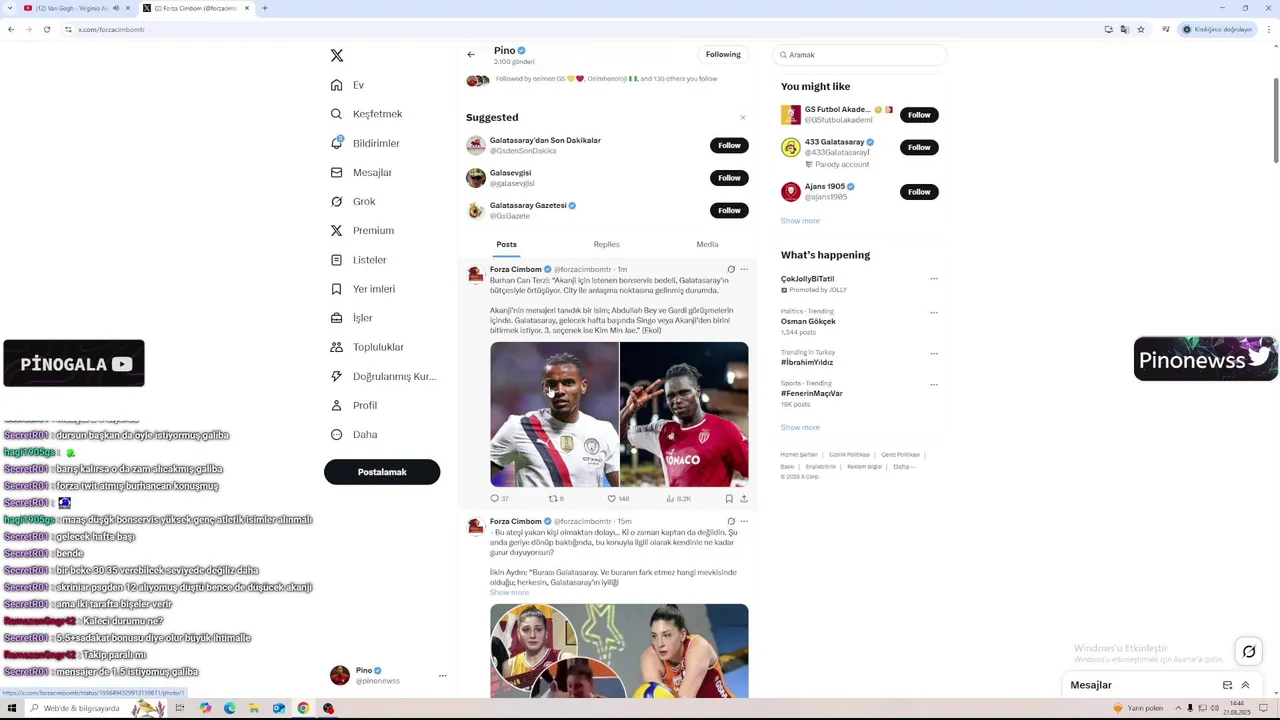Bookmark the Akanji post
The height and width of the screenshot is (720, 1280).
coord(729,498)
